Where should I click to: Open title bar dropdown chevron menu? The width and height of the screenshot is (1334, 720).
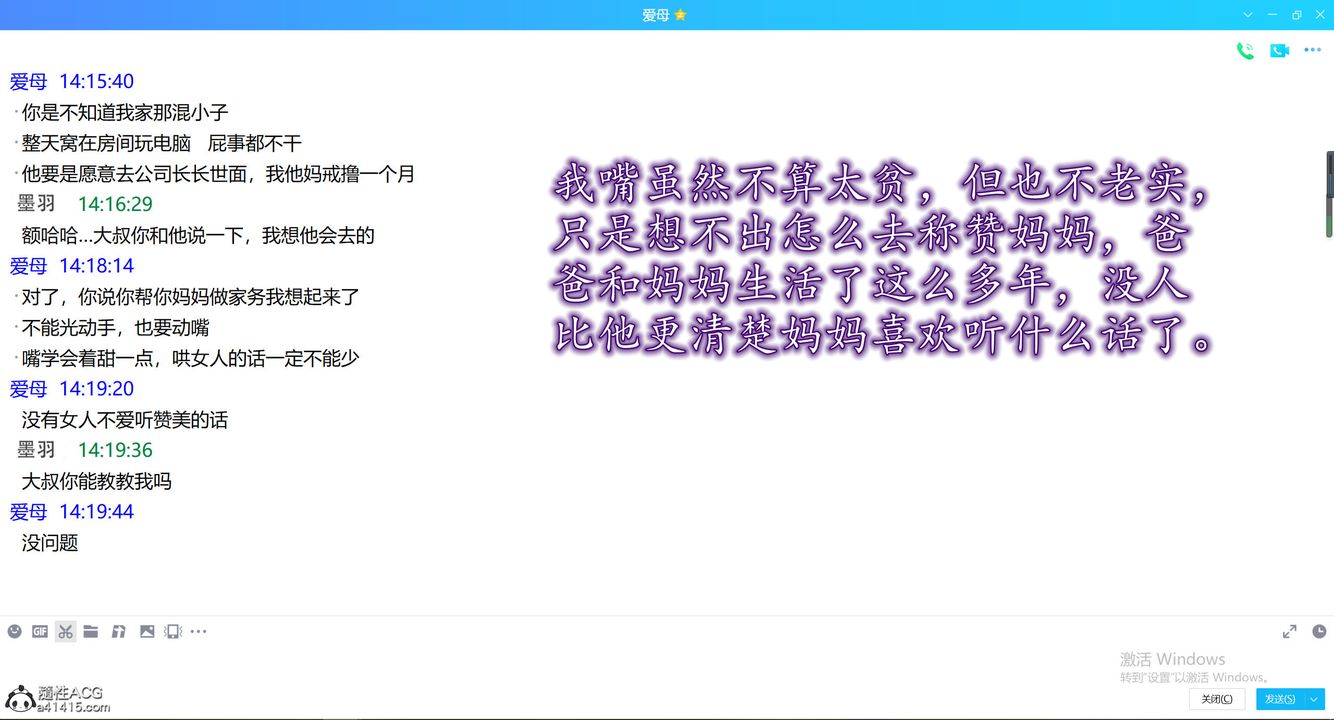pyautogui.click(x=1248, y=15)
